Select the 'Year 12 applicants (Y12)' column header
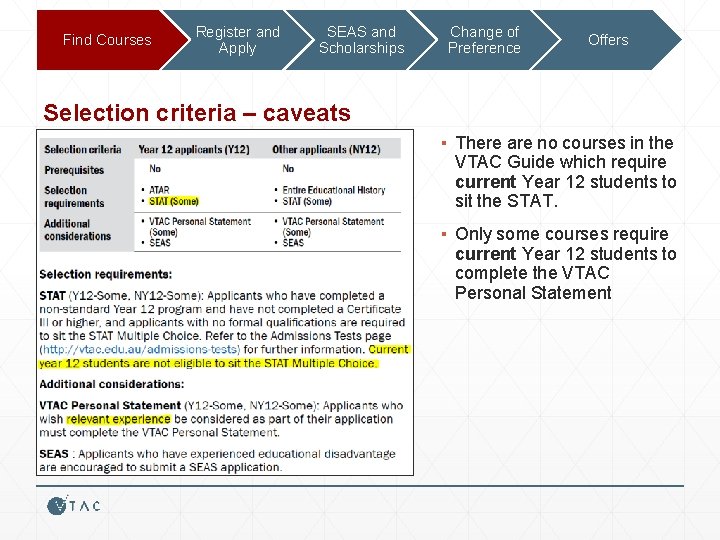Viewport: 720px width, 540px height. [194, 149]
